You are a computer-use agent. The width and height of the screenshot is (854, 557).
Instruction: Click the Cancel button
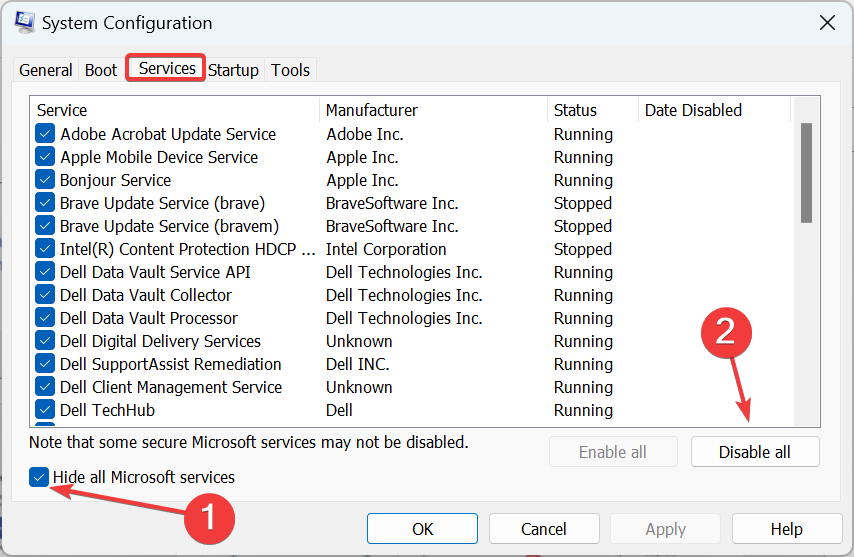click(x=544, y=529)
